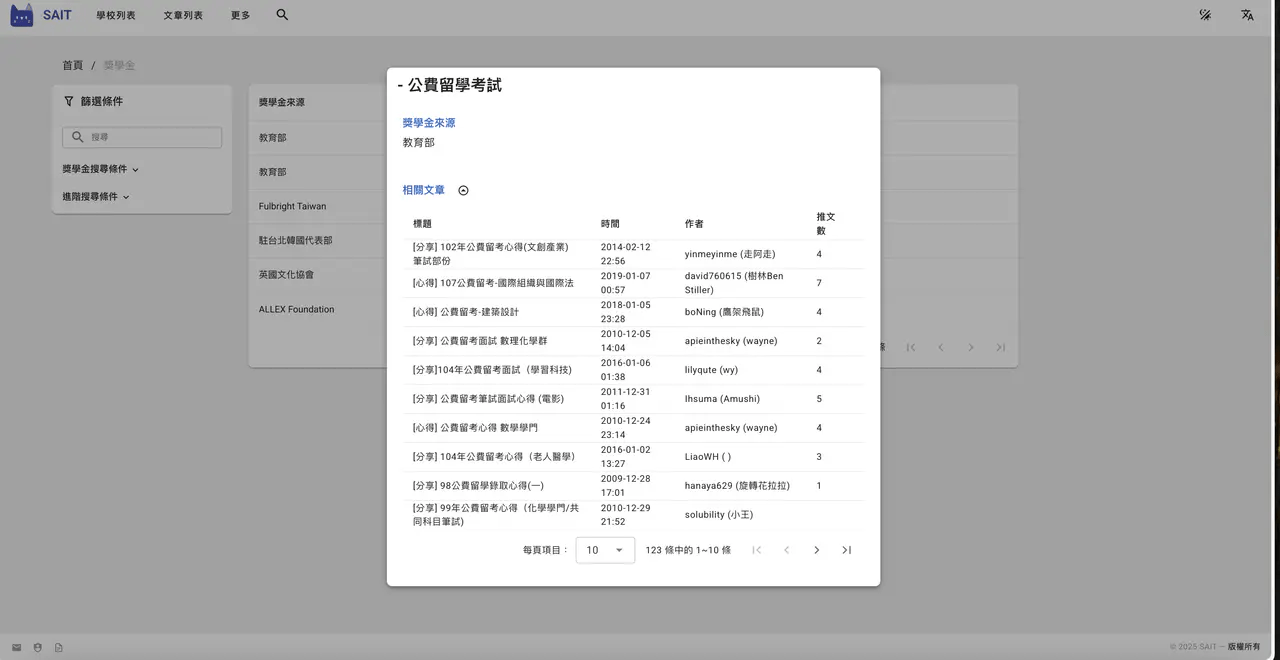1280x660 pixels.
Task: Open the 更多 menu
Action: [240, 15]
